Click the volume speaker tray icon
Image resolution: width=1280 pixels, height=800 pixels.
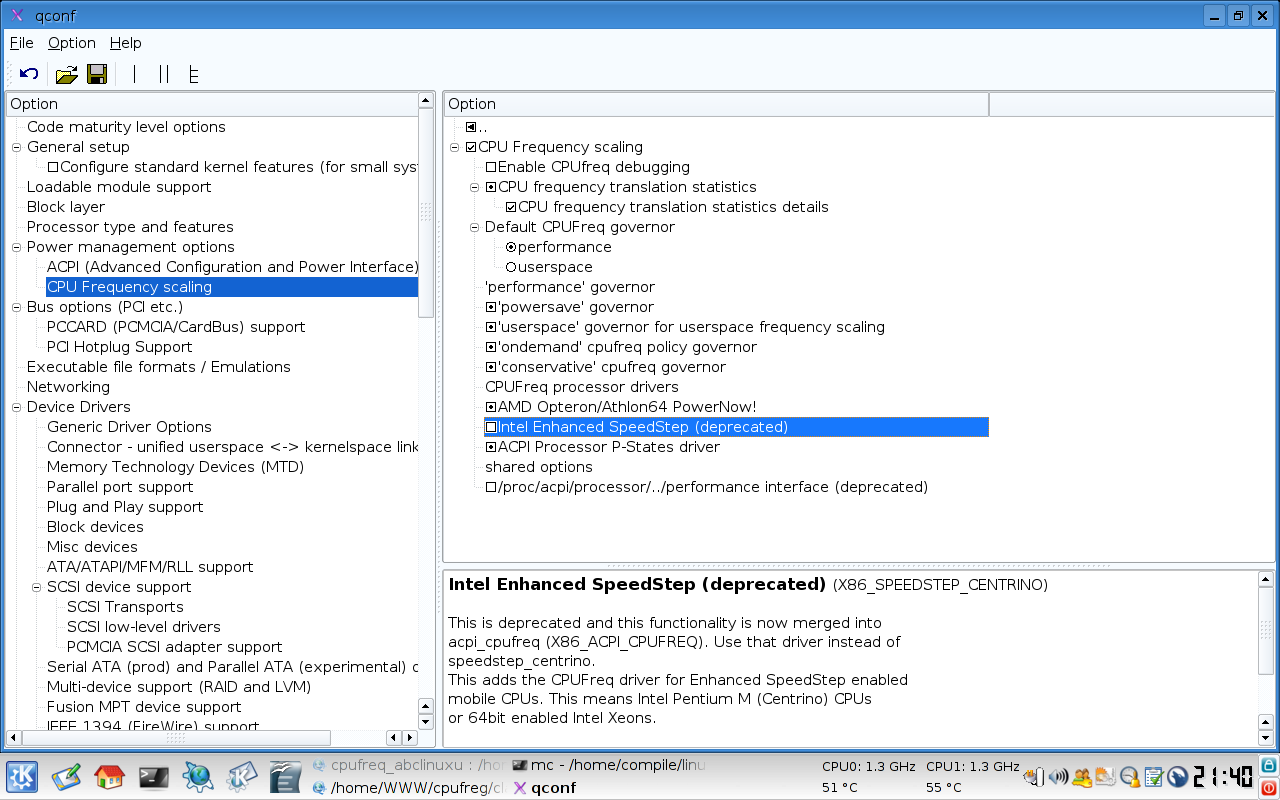click(1058, 777)
